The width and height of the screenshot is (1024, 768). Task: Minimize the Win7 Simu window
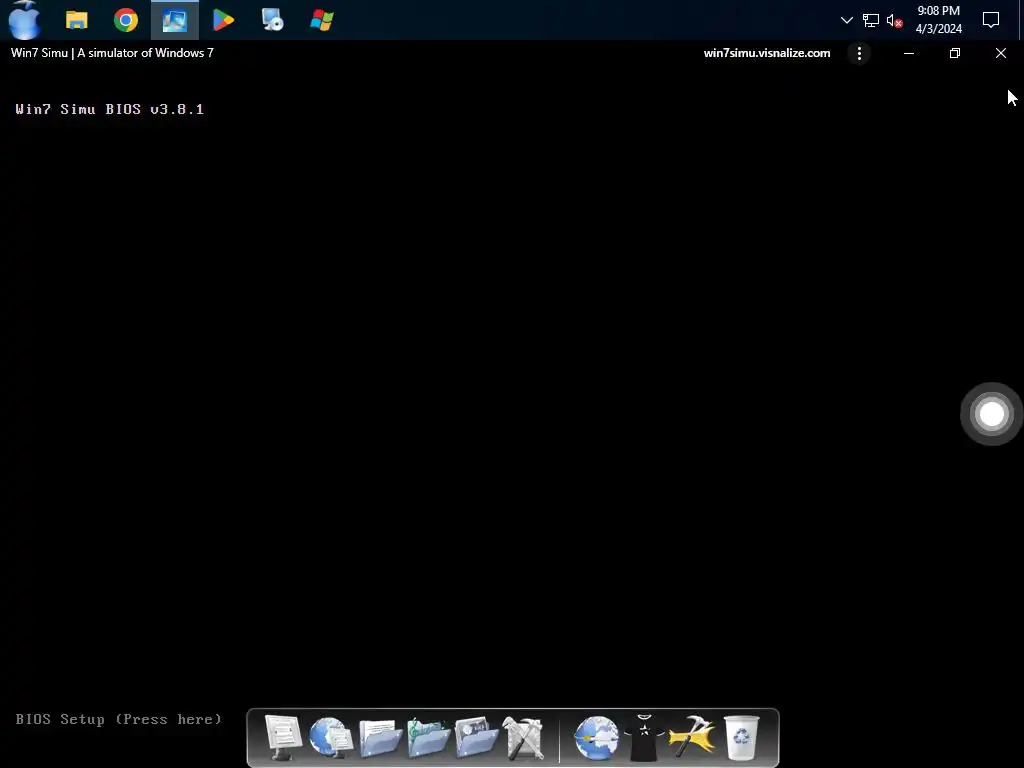[x=908, y=54]
